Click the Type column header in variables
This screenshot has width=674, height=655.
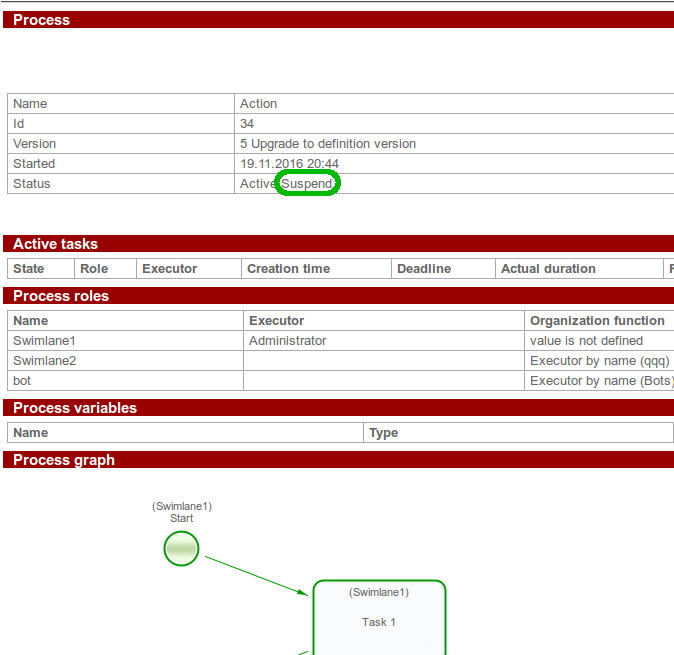click(384, 433)
